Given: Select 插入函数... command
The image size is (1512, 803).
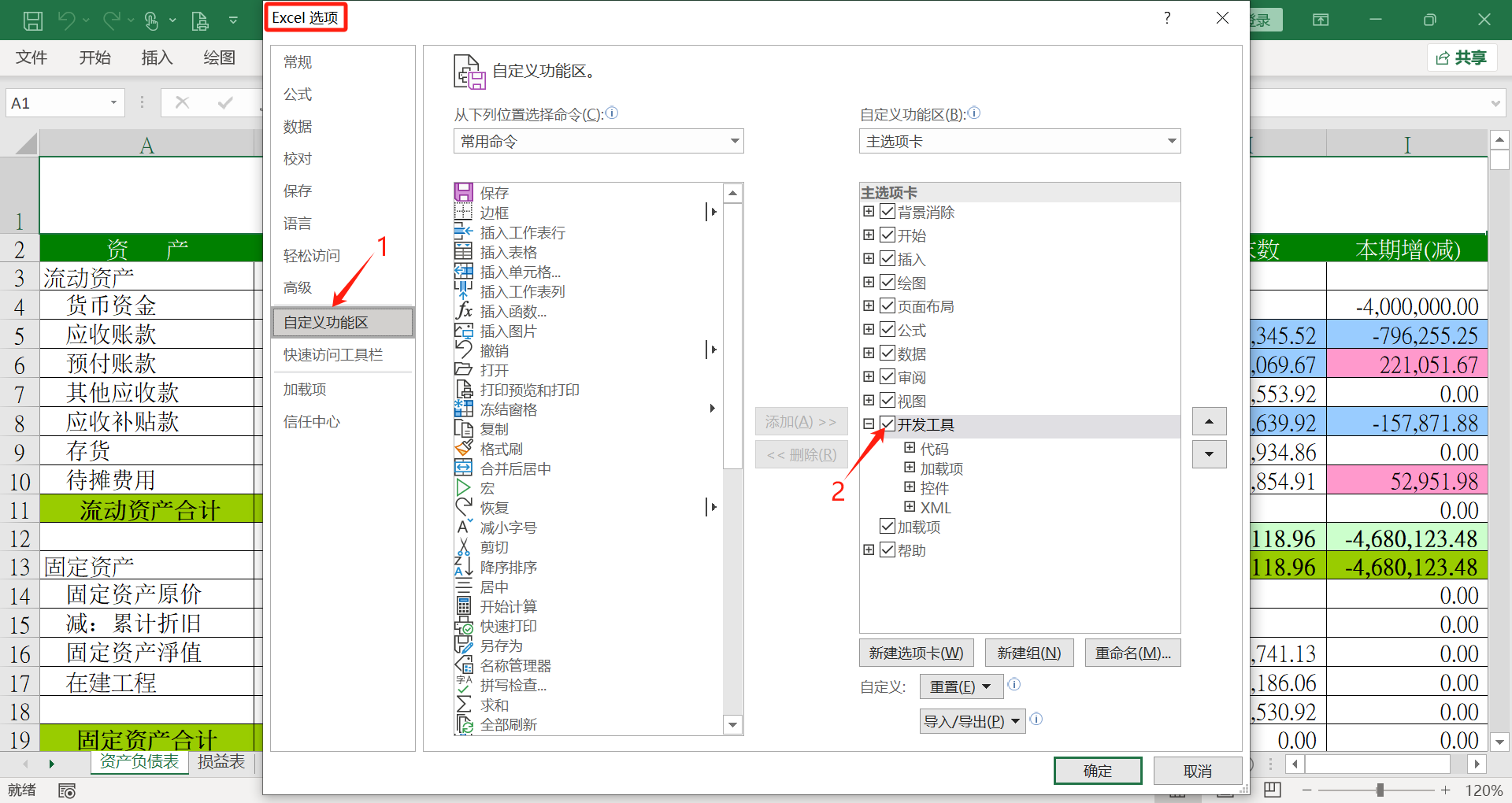Looking at the screenshot, I should 513,311.
